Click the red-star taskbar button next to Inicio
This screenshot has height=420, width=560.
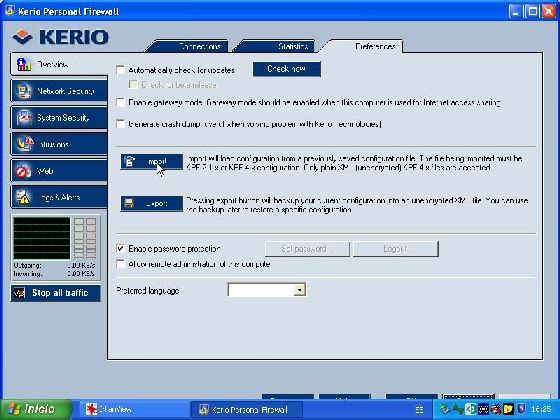click(133, 409)
